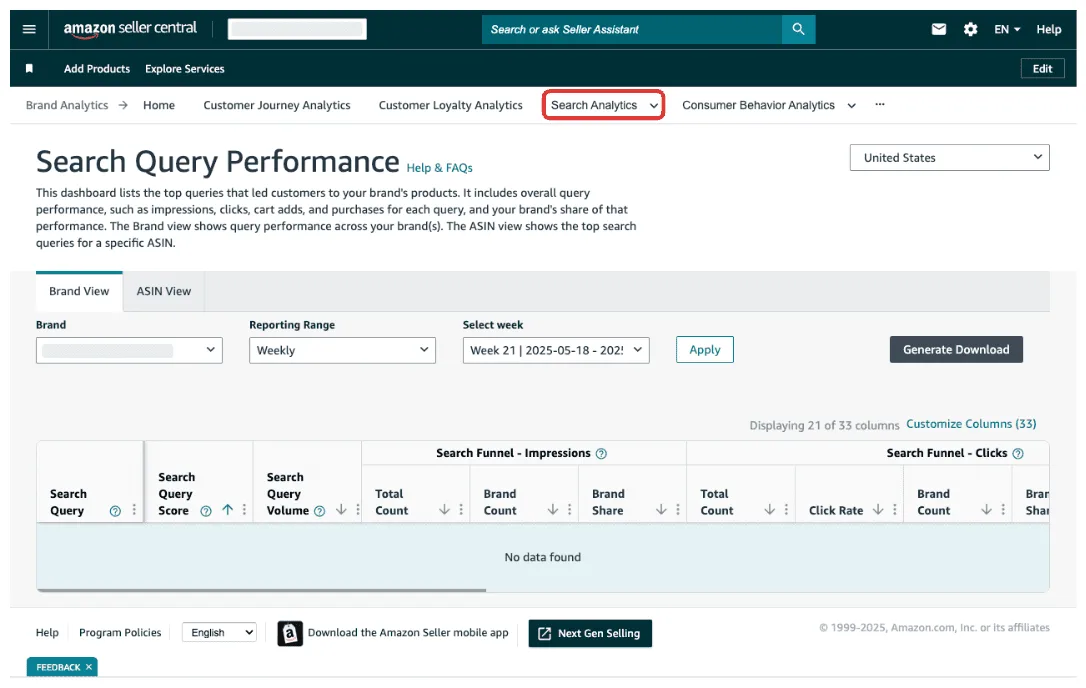Click the Edit button in the header
This screenshot has height=688, width=1086.
click(1042, 69)
